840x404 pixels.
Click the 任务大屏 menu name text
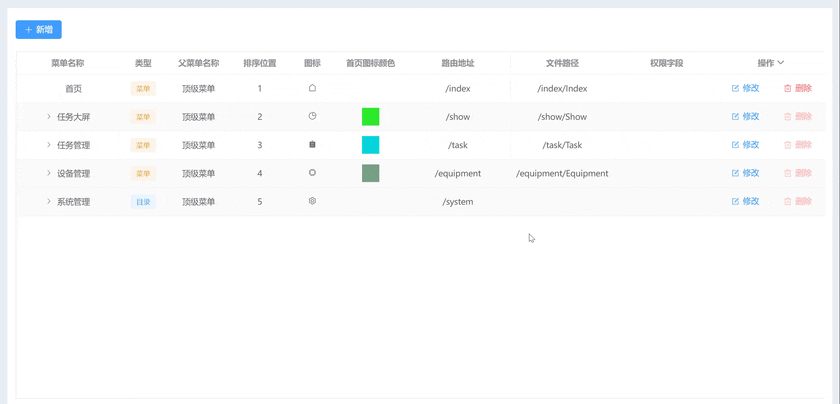[x=73, y=117]
